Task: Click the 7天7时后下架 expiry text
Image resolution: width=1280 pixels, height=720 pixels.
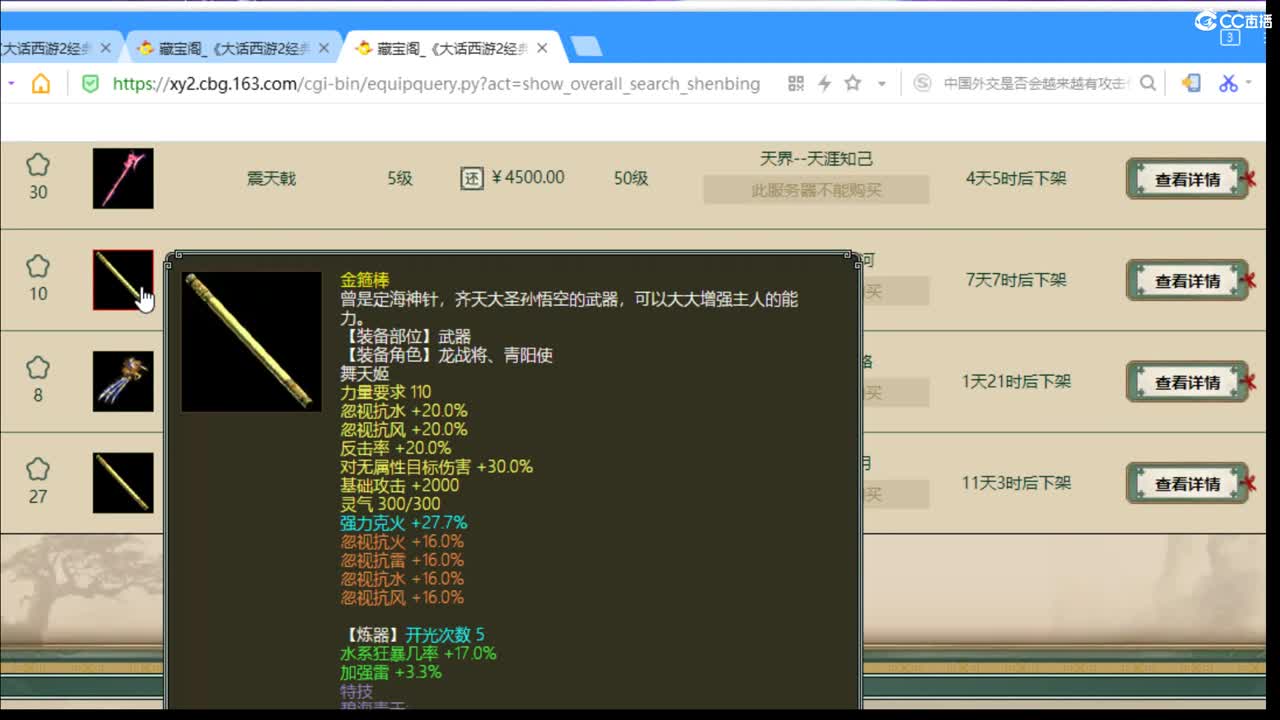Action: coord(1016,280)
